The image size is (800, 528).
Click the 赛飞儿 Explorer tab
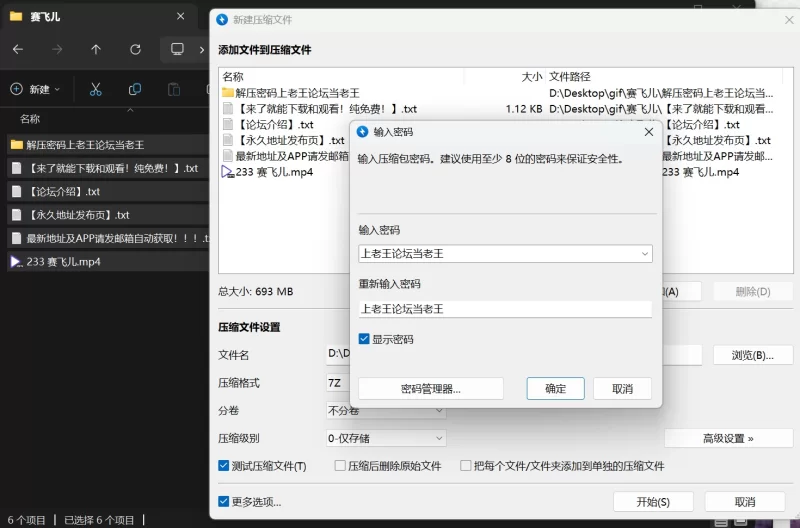coord(80,16)
